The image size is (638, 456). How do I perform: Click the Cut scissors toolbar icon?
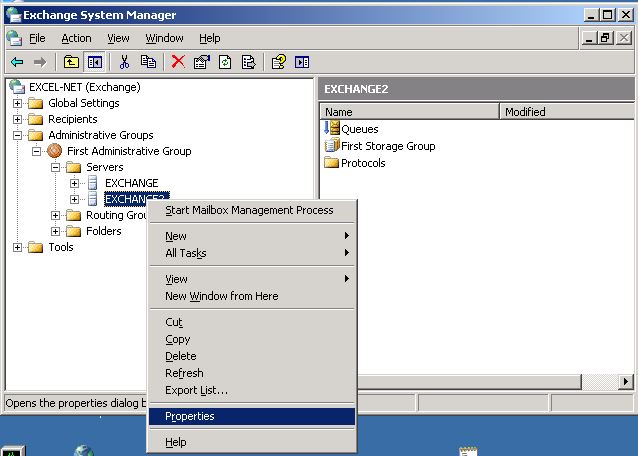click(124, 62)
